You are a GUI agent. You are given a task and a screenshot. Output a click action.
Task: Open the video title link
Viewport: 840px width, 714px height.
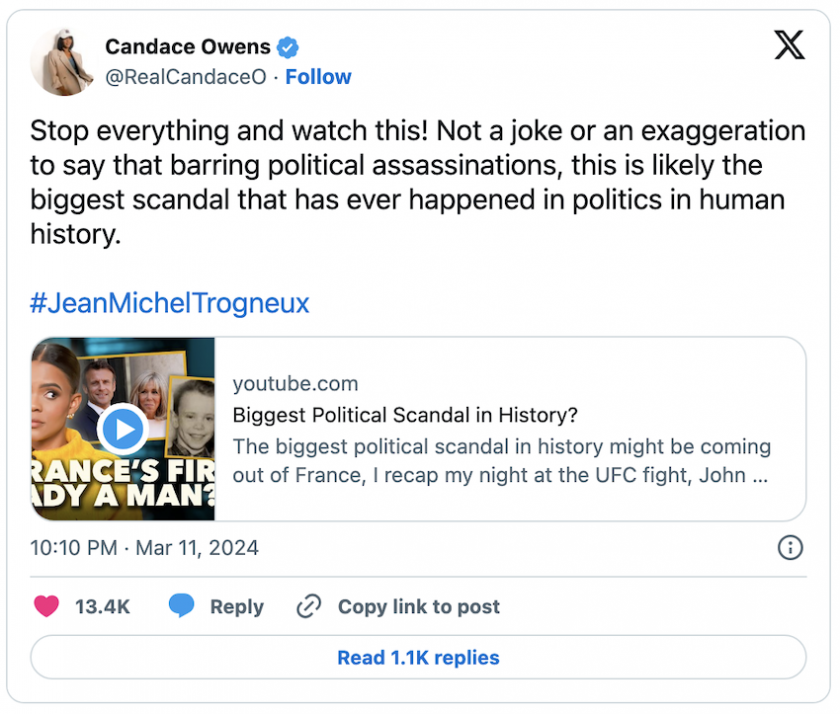click(405, 415)
